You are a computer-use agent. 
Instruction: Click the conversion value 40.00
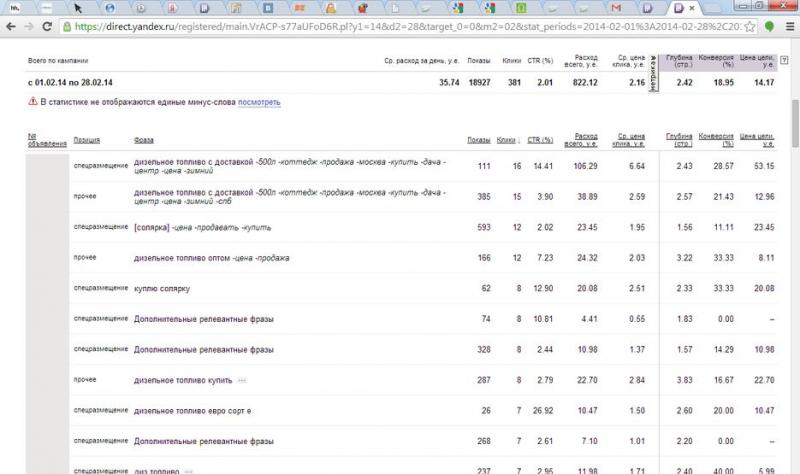[723, 471]
